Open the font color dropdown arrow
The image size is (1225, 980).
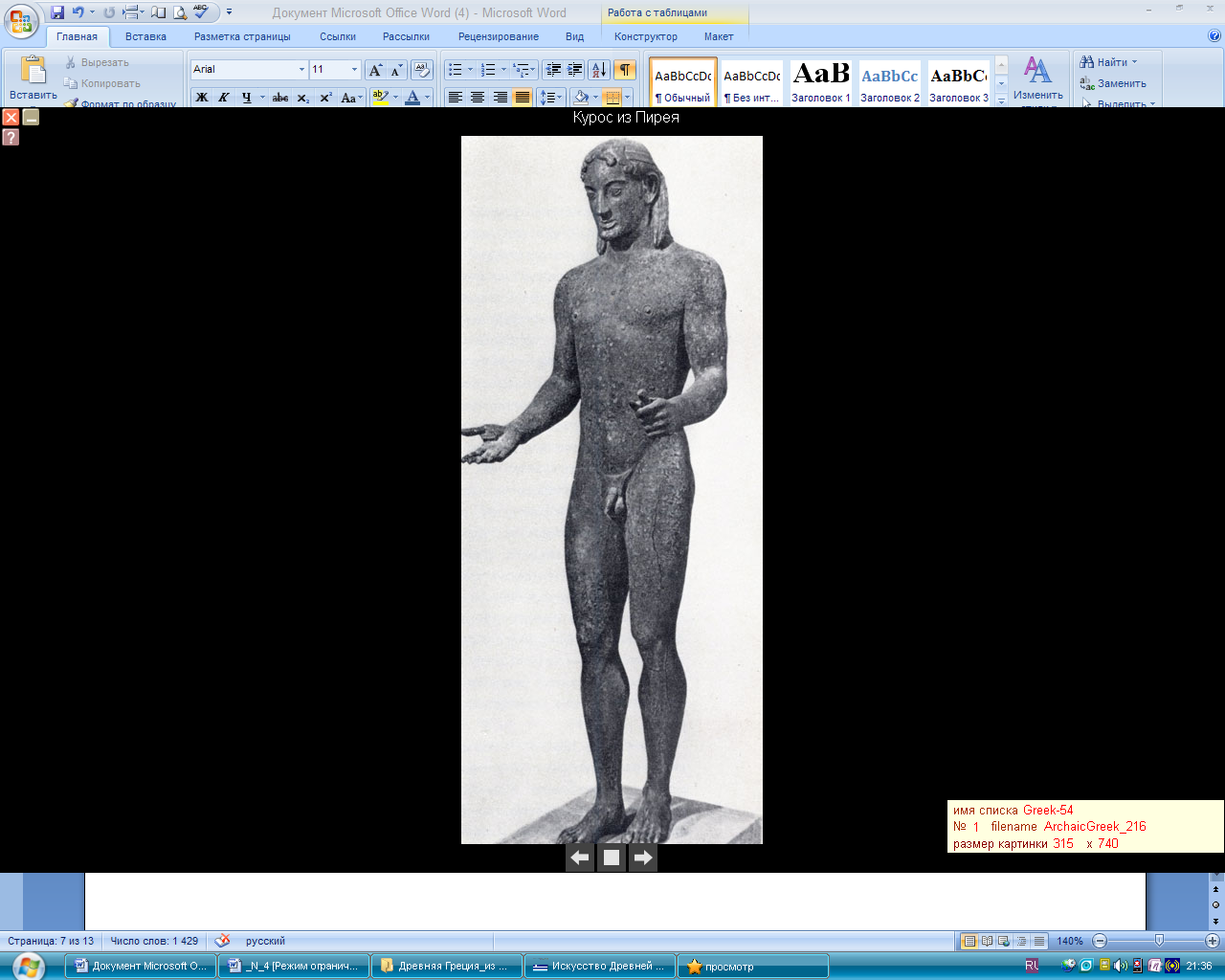click(x=427, y=98)
